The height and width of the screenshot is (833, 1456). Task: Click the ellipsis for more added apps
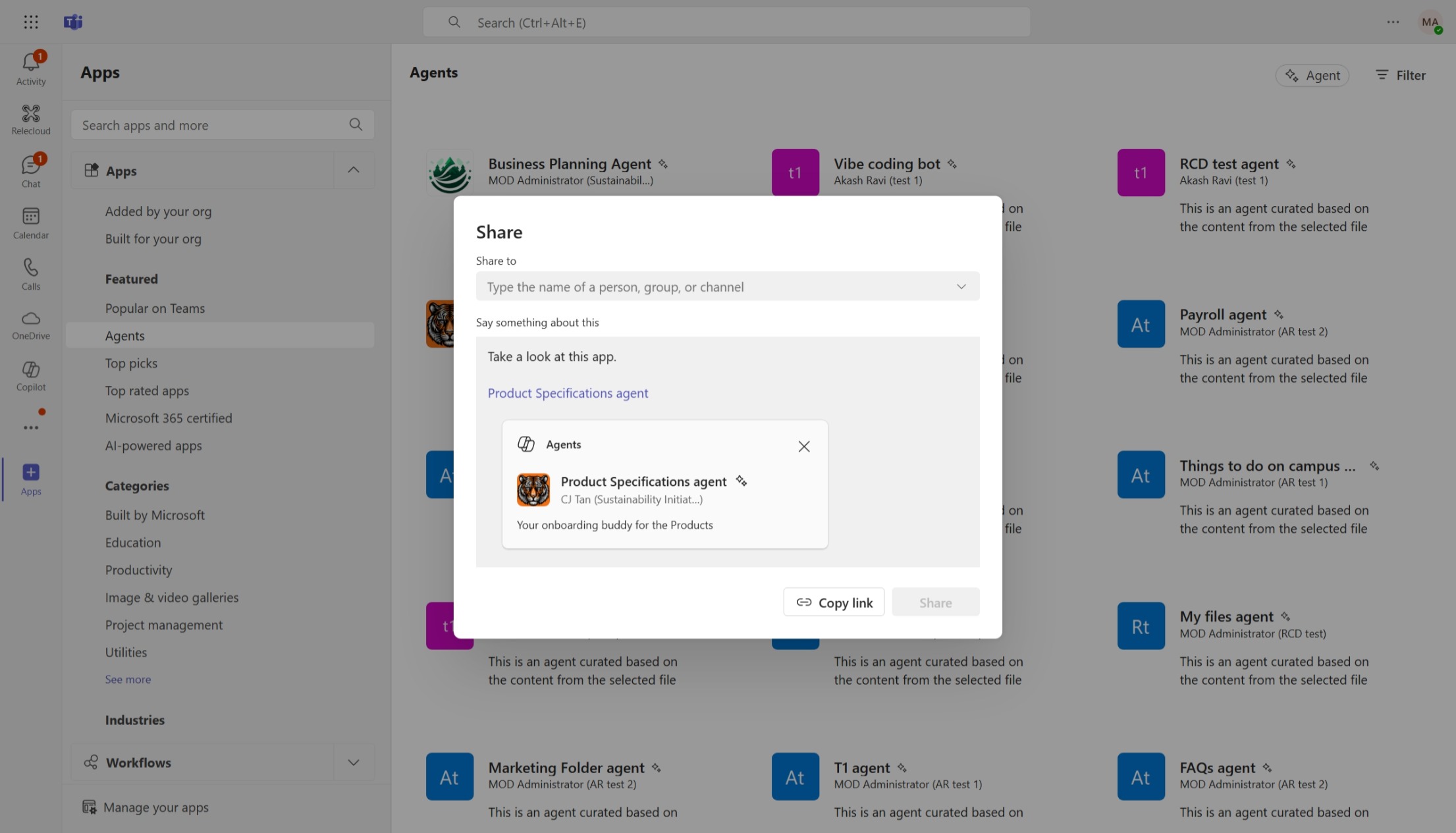point(30,427)
